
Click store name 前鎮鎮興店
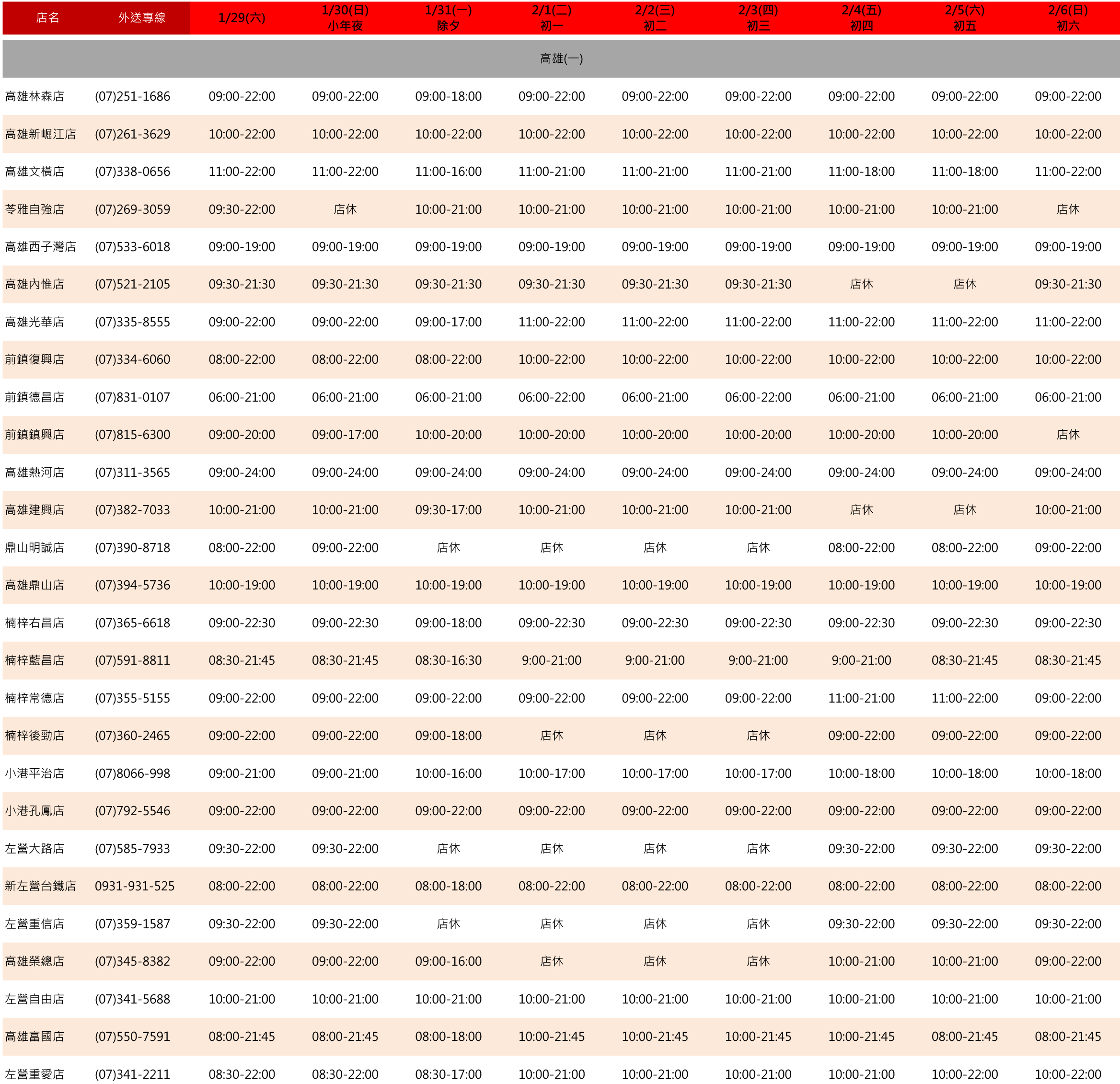coord(35,434)
